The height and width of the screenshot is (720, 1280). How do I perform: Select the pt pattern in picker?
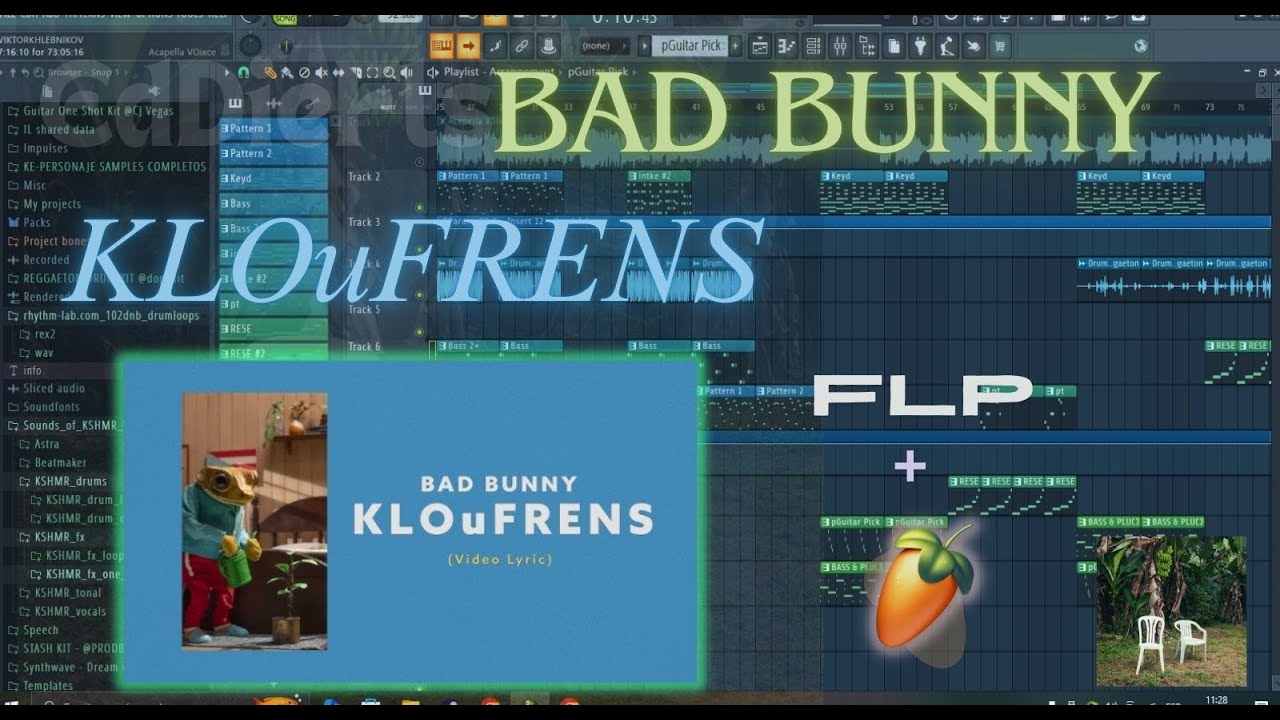pyautogui.click(x=274, y=304)
